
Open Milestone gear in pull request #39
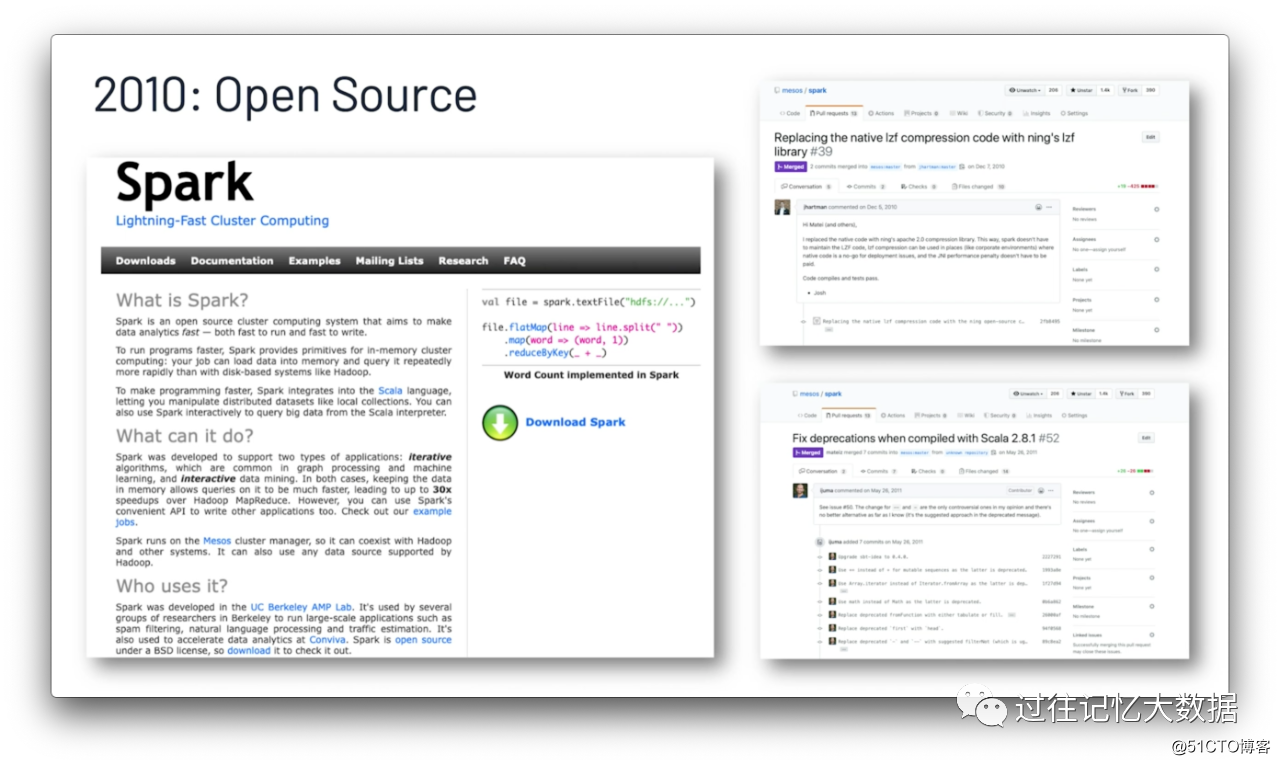point(1157,330)
